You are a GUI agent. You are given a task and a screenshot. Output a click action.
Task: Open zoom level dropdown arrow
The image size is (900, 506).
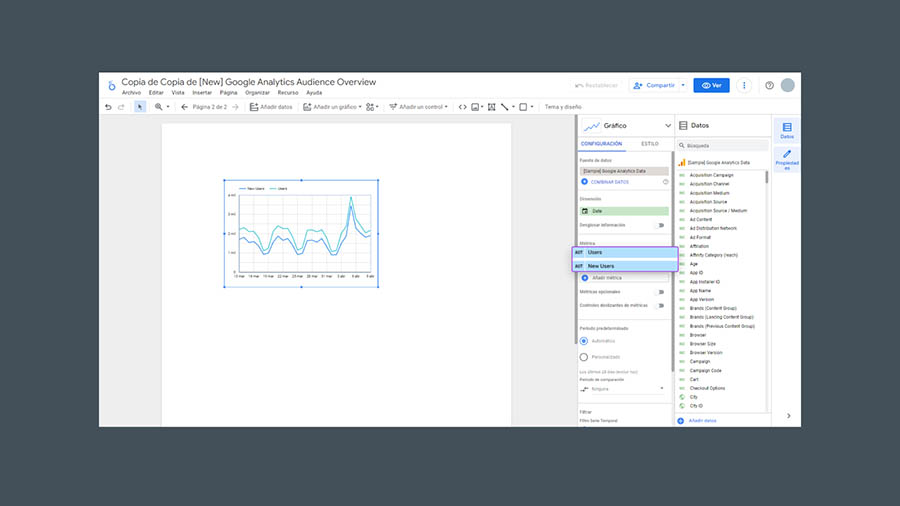point(168,107)
